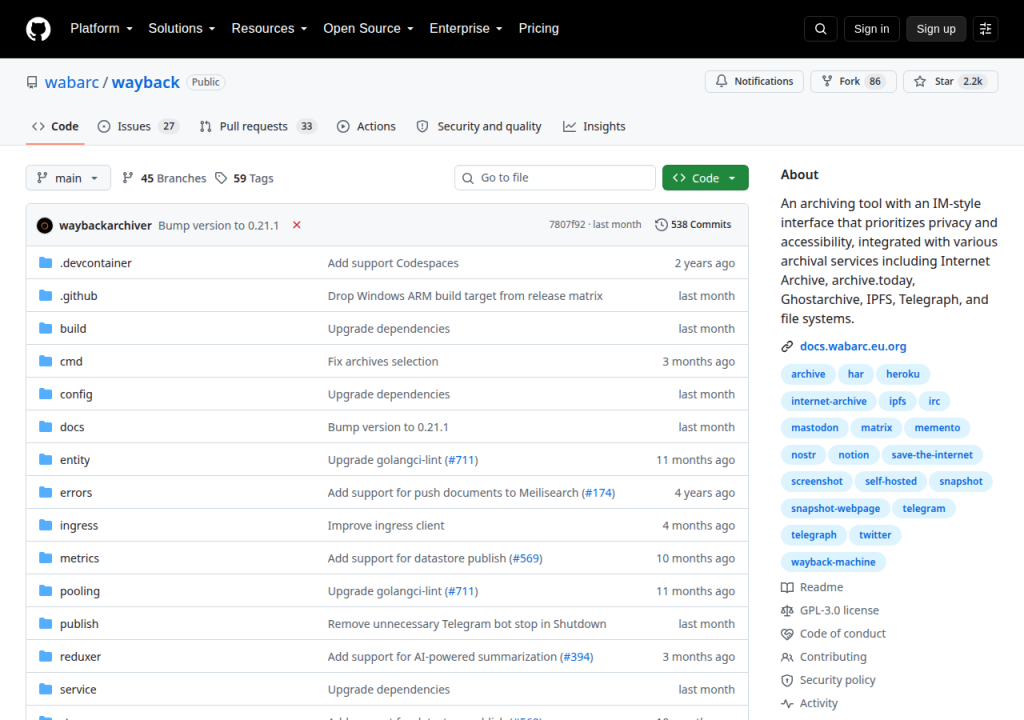Open the Insights tab
Screen dimensions: 1024x720
[594, 127]
